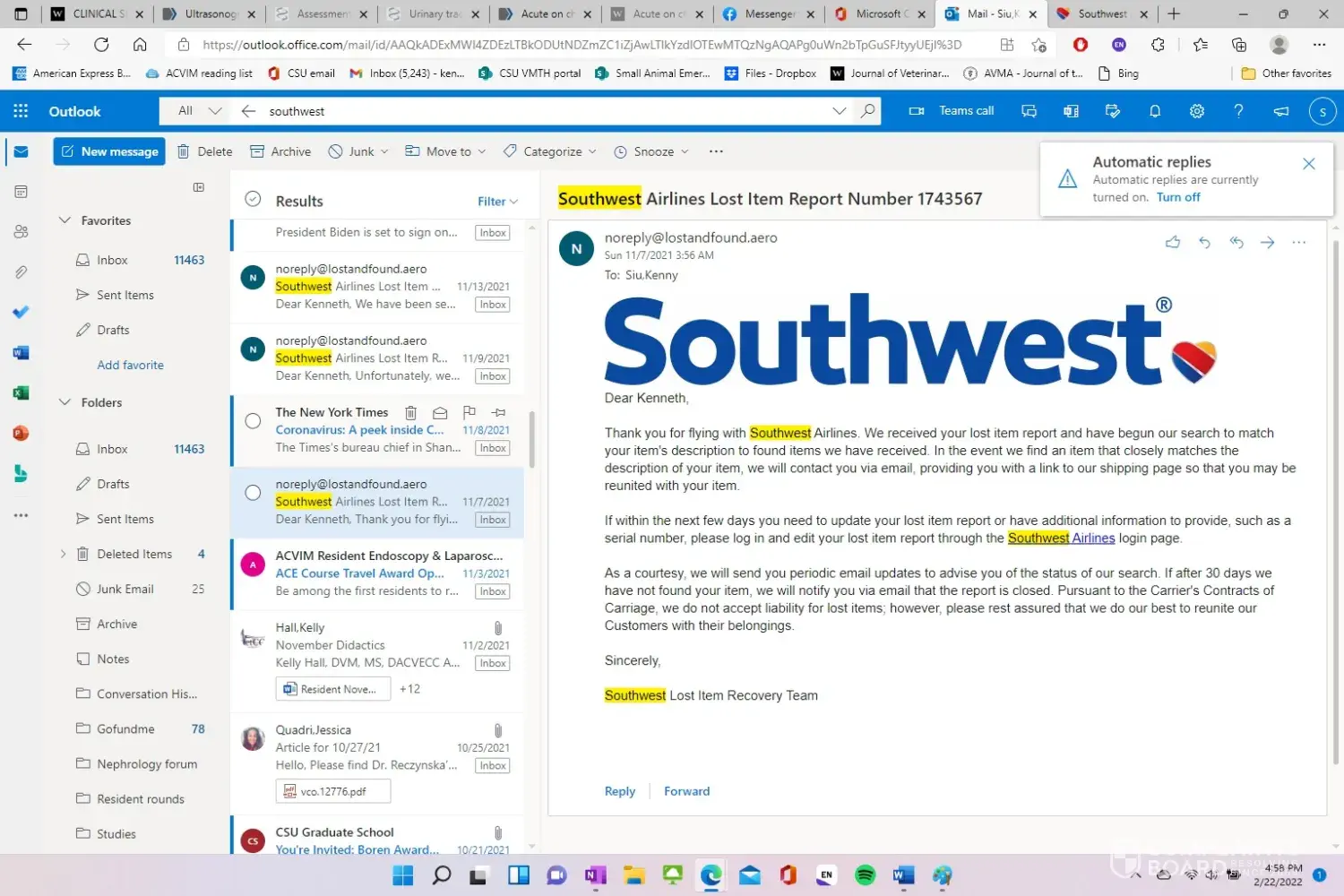Image resolution: width=1344 pixels, height=896 pixels.
Task: Open People contacts in the left rail
Action: click(x=21, y=232)
